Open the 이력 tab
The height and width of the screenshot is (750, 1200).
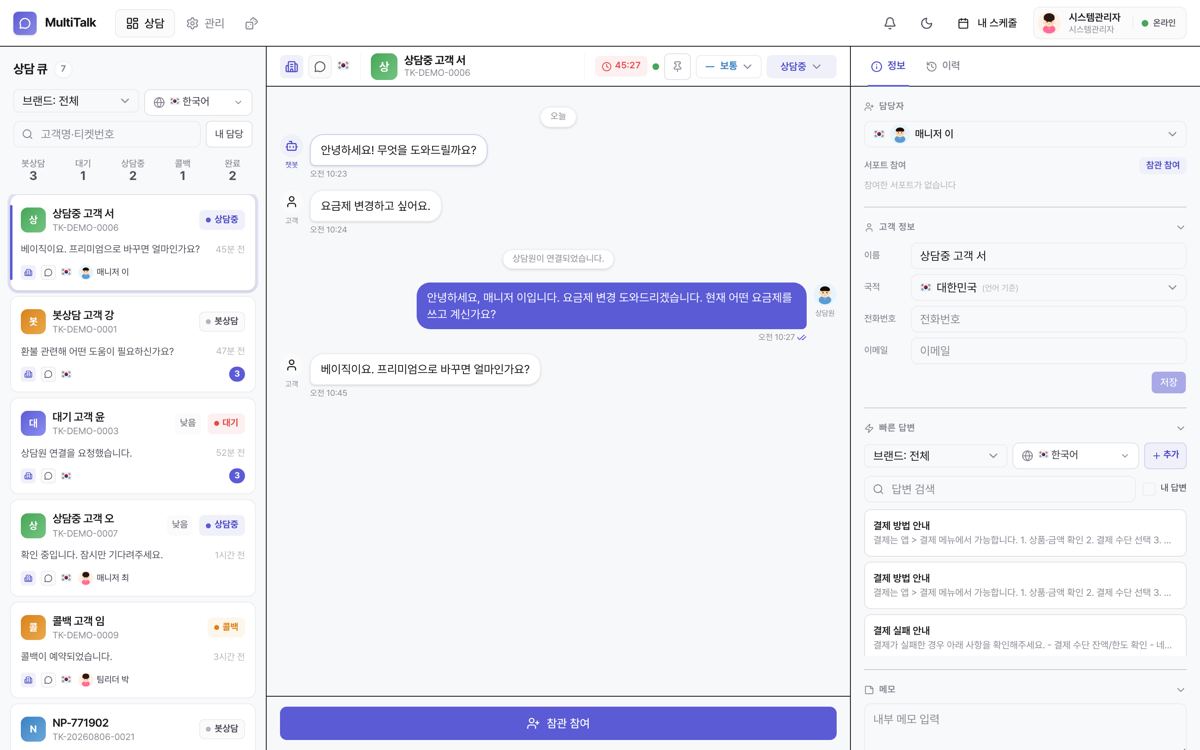(943, 66)
